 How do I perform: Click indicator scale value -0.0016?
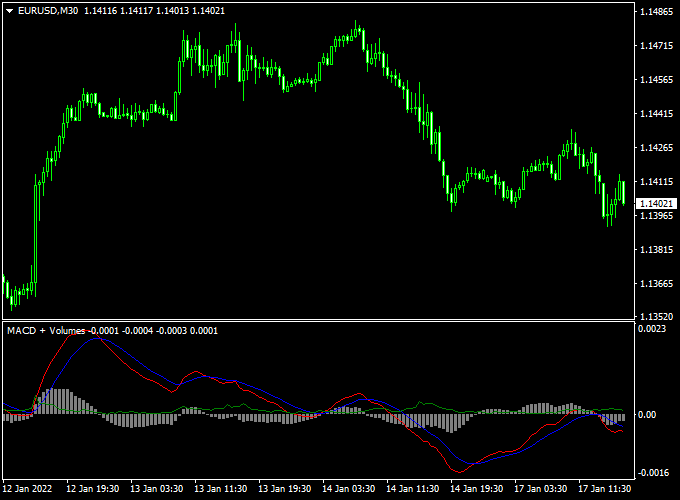[x=652, y=473]
